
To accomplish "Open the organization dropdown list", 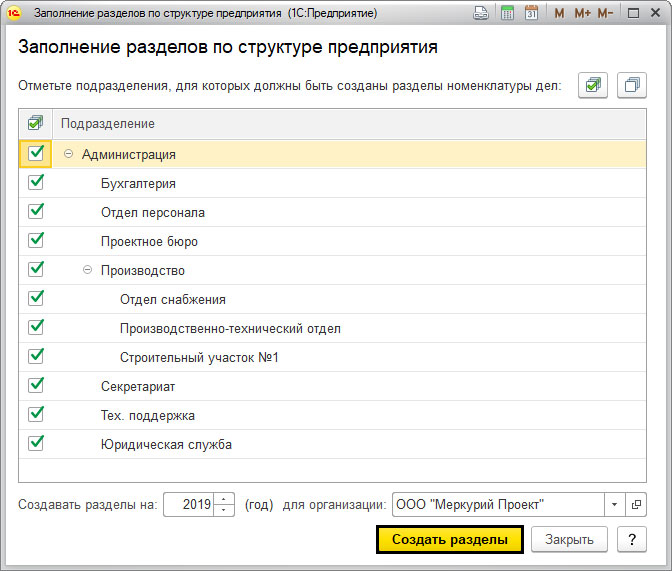I will coord(615,505).
